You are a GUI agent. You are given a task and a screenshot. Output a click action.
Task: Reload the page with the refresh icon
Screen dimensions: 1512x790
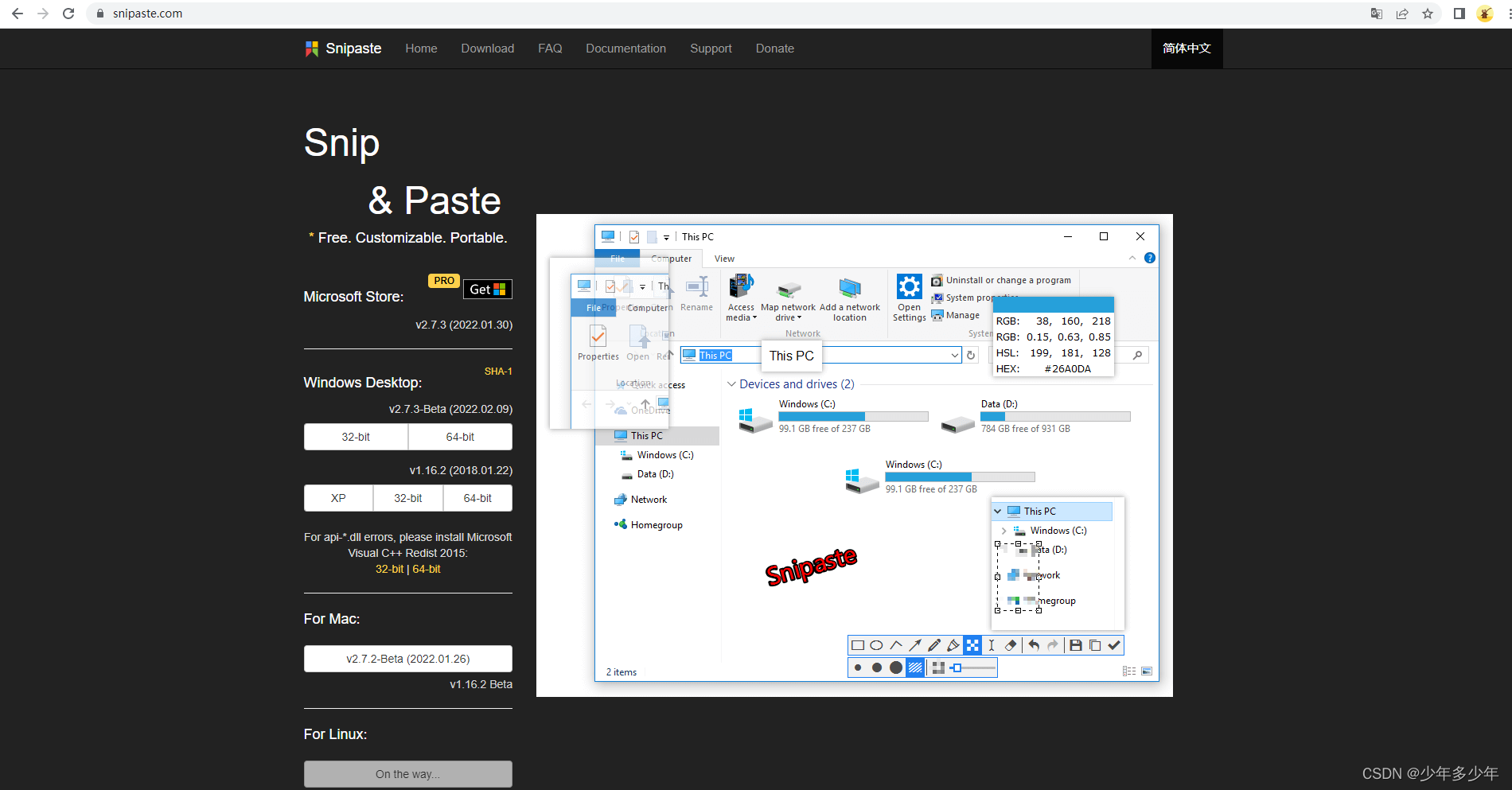(x=68, y=14)
